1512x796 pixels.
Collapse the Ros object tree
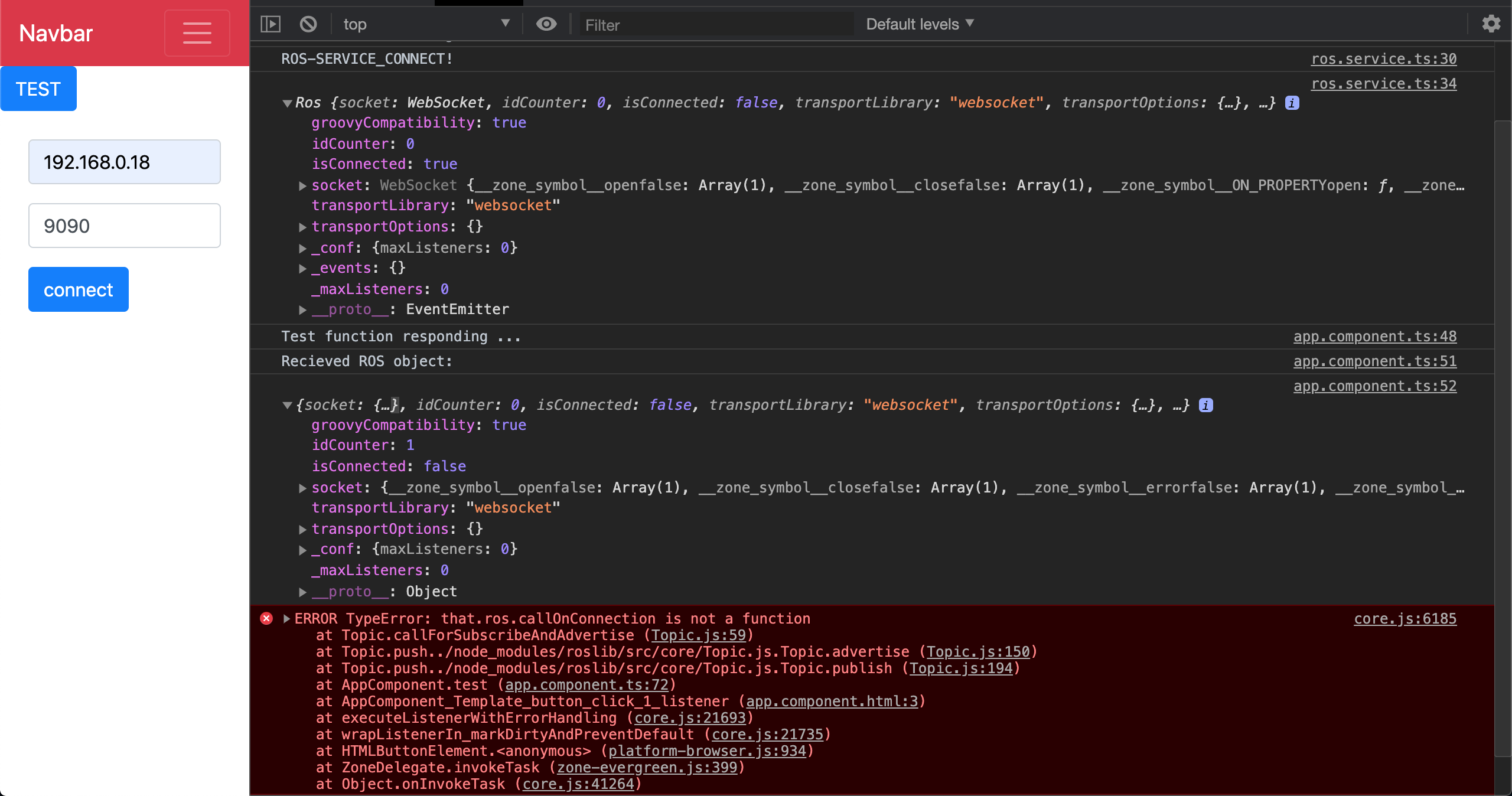coord(287,103)
